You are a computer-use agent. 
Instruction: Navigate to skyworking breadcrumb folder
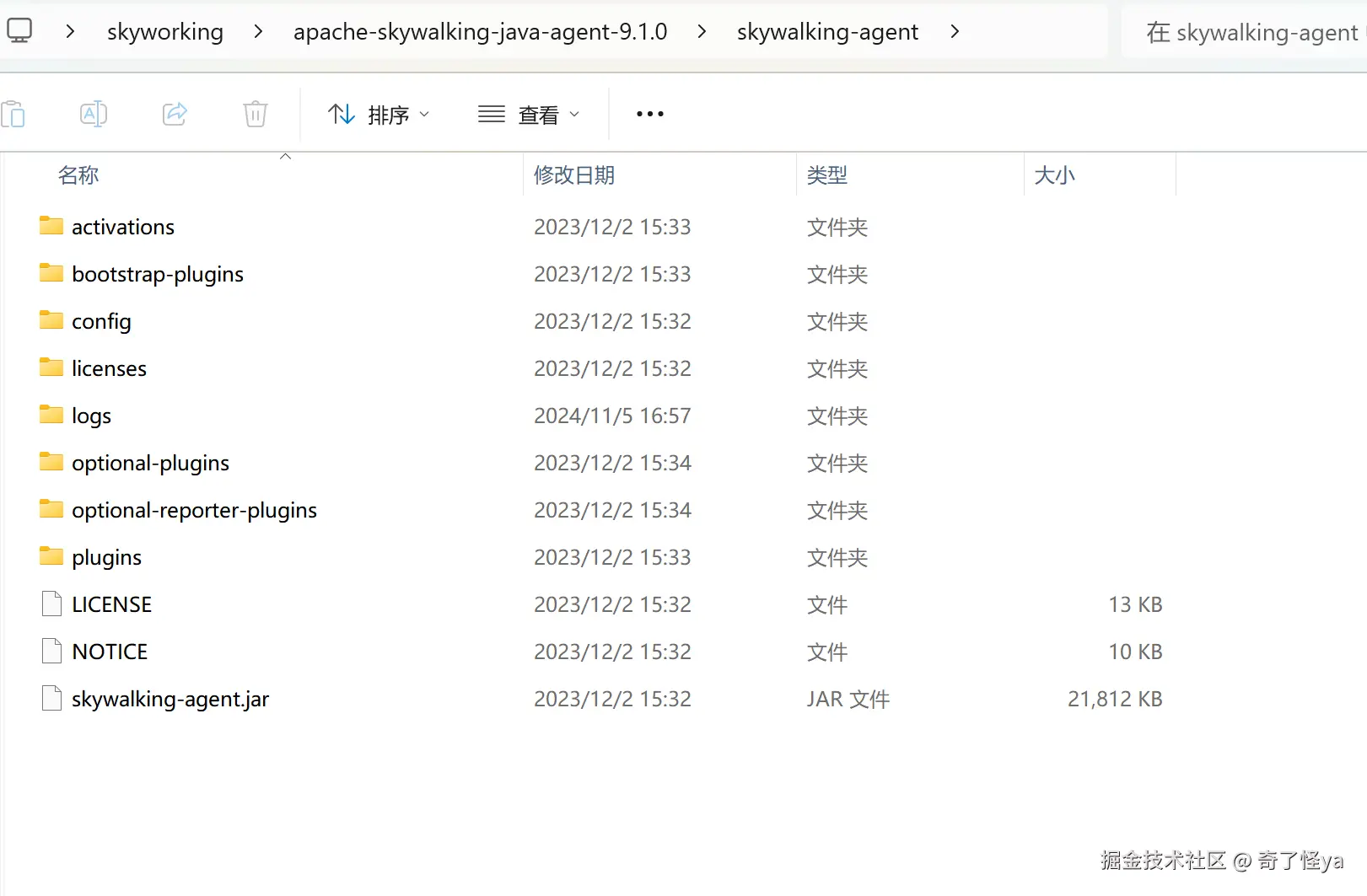(165, 32)
